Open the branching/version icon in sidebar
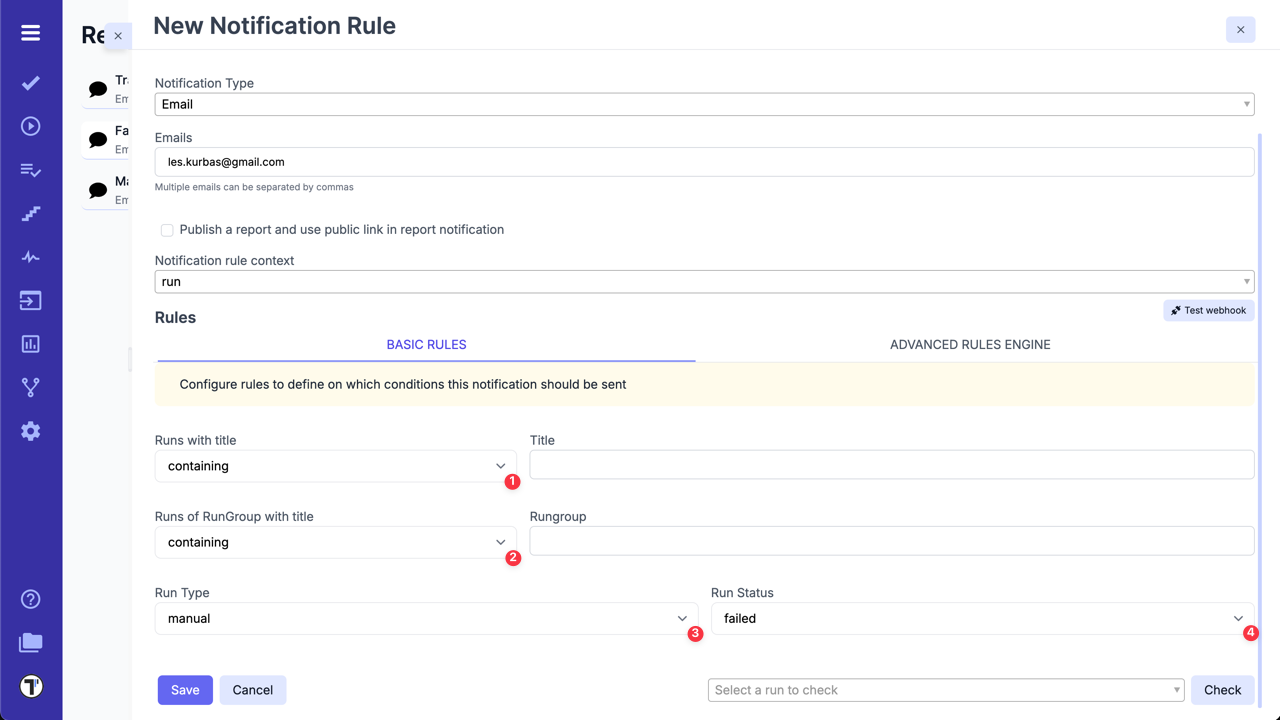The width and height of the screenshot is (1280, 720). pyautogui.click(x=30, y=387)
